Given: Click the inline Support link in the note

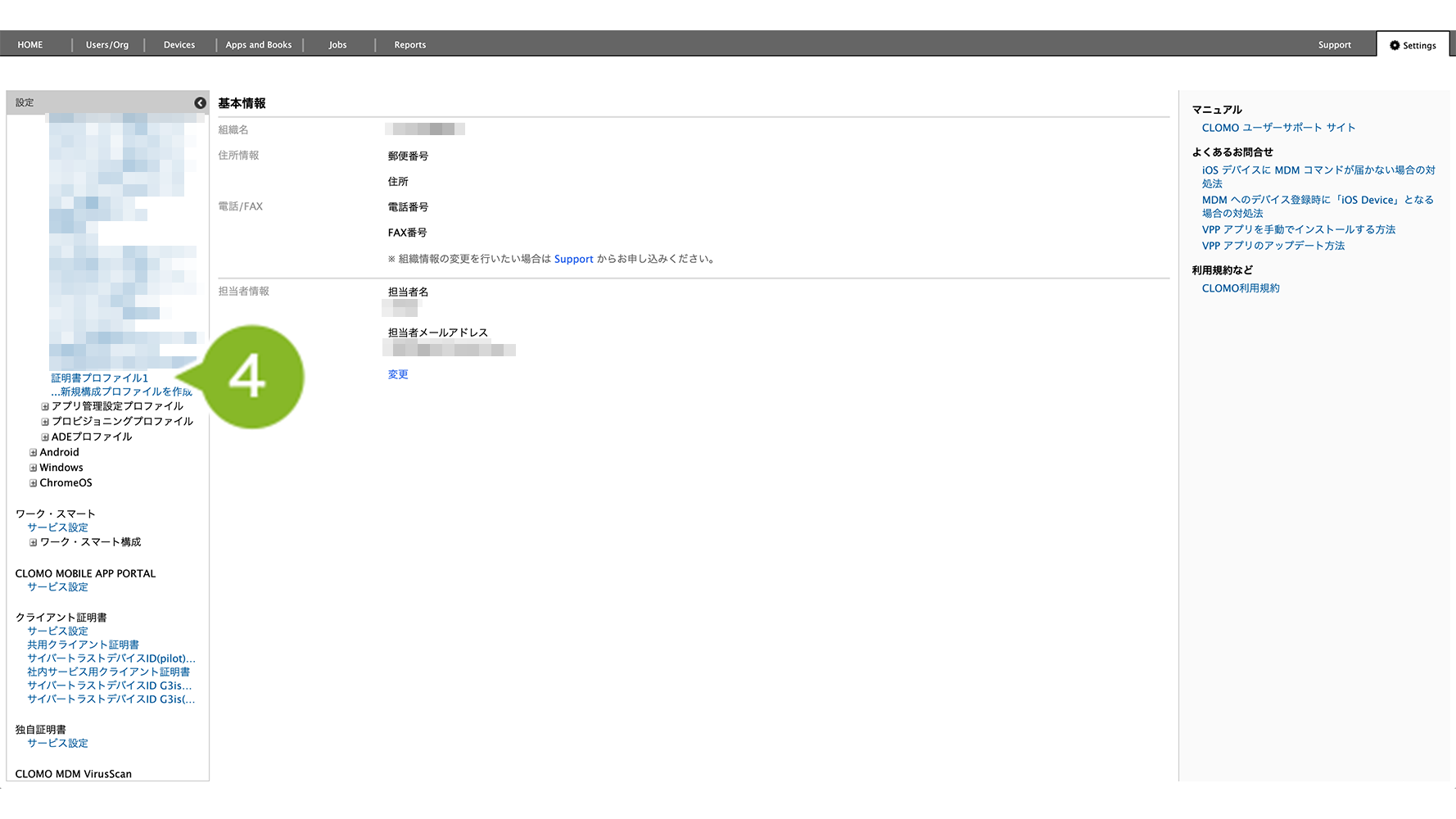Looking at the screenshot, I should point(573,259).
